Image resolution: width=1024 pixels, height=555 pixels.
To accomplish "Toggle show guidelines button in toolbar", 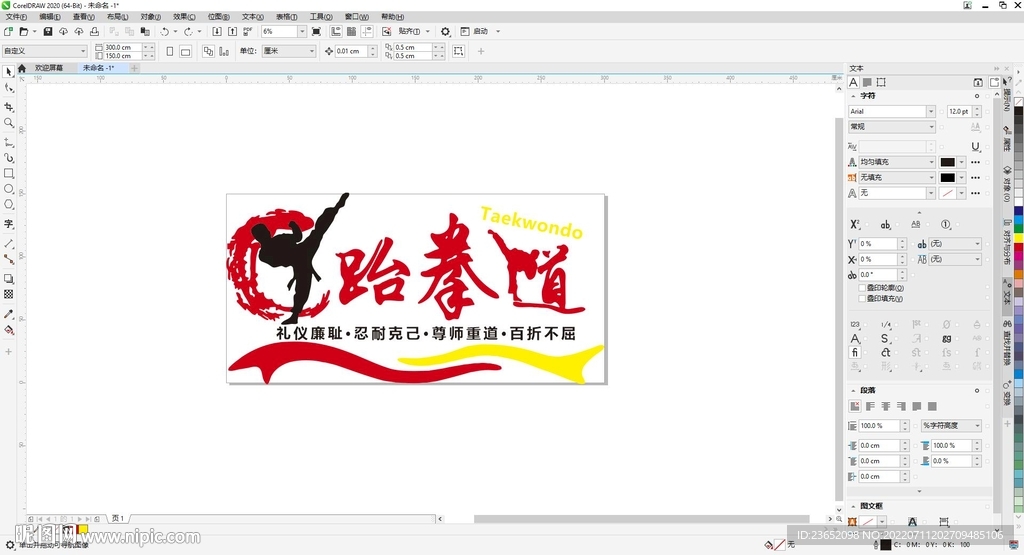I will 367,31.
